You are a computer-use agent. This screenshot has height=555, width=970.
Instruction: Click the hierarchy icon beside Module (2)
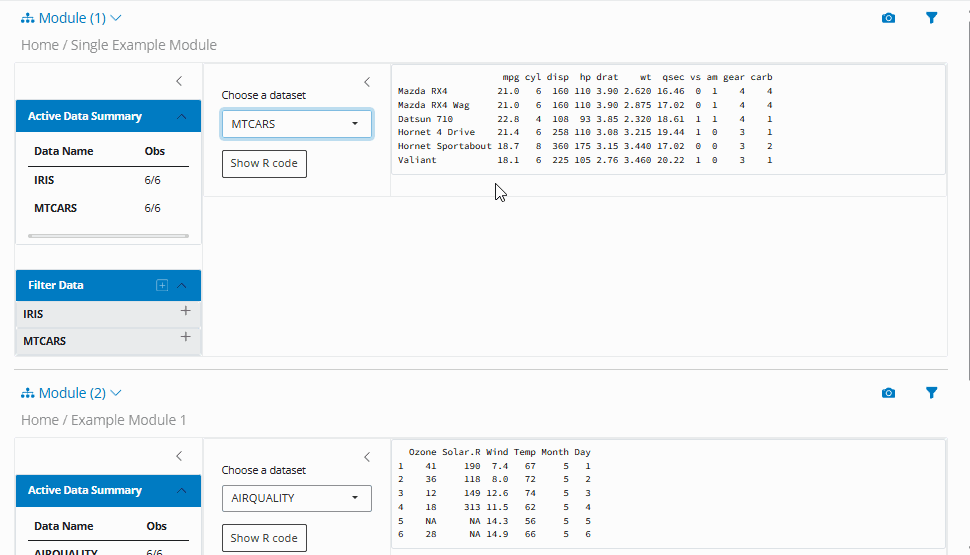click(27, 394)
